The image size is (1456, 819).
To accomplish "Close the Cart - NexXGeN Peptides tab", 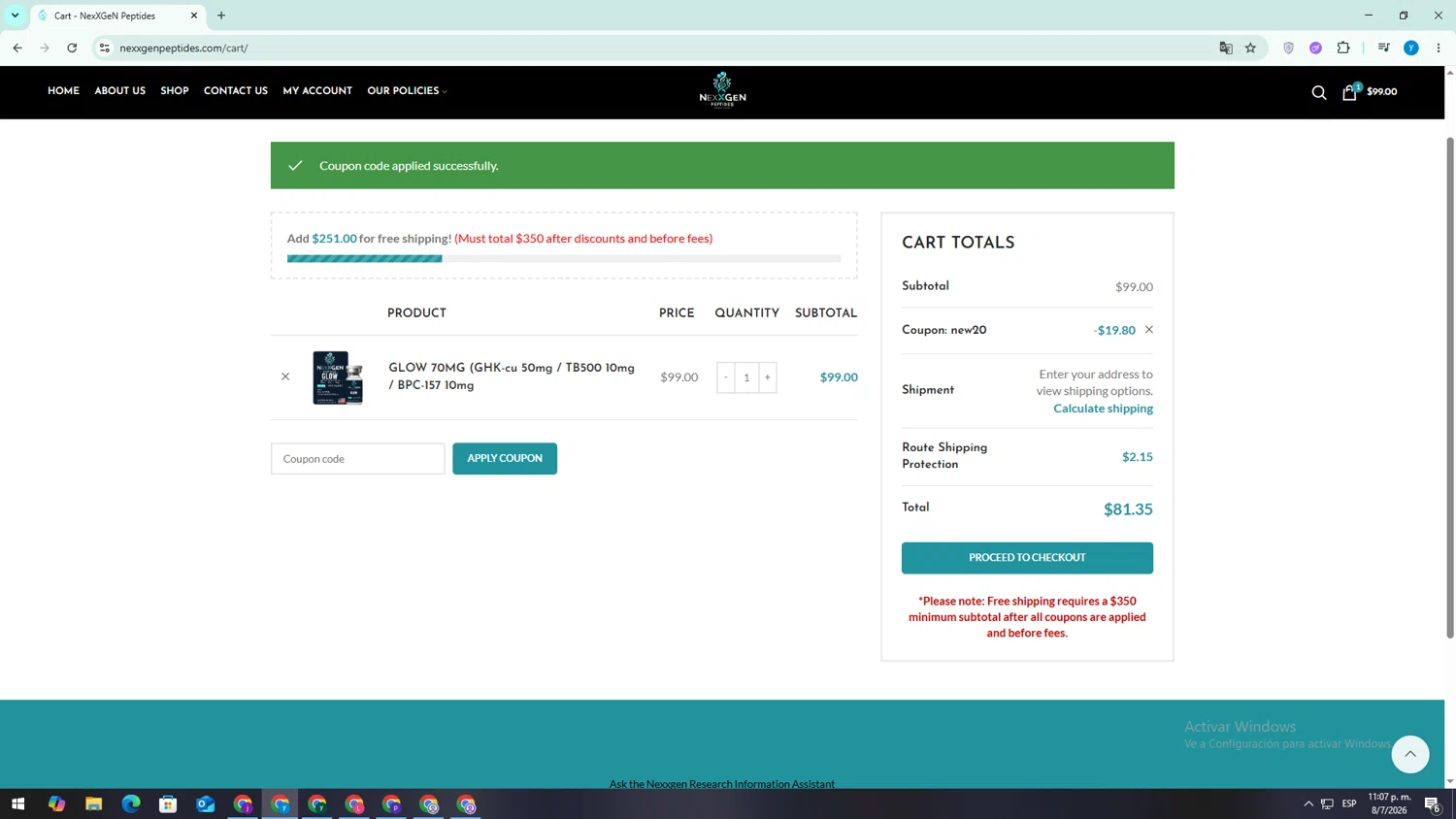I will coord(194,16).
